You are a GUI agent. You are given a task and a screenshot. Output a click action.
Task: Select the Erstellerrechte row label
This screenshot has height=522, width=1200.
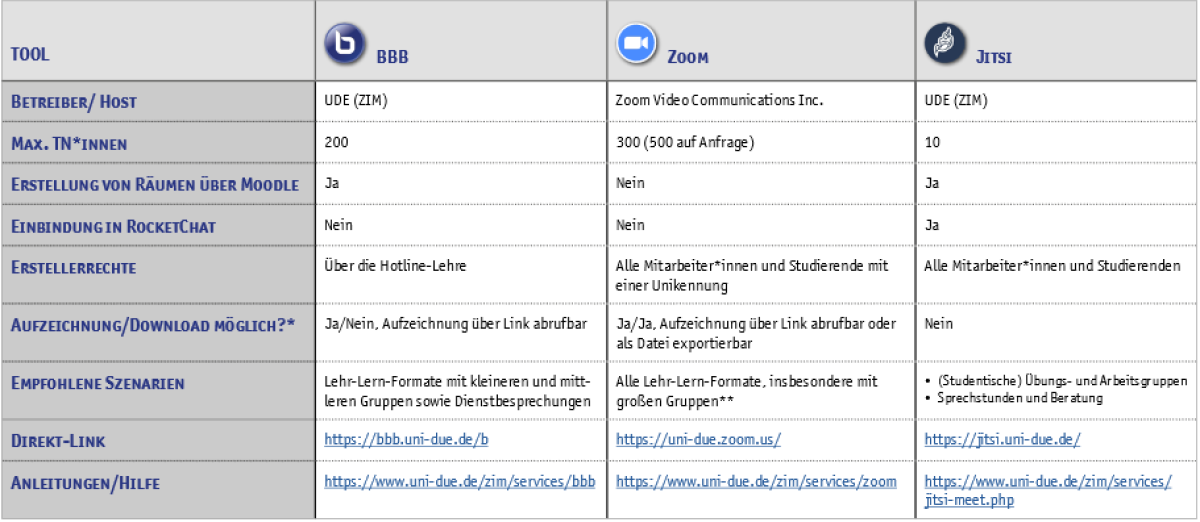[x=73, y=267]
